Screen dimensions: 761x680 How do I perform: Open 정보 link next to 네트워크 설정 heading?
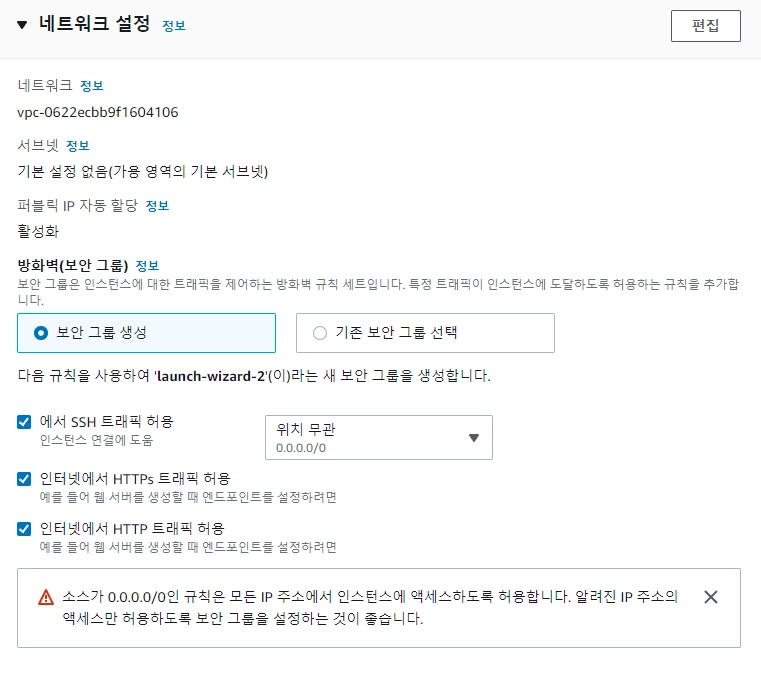174,26
